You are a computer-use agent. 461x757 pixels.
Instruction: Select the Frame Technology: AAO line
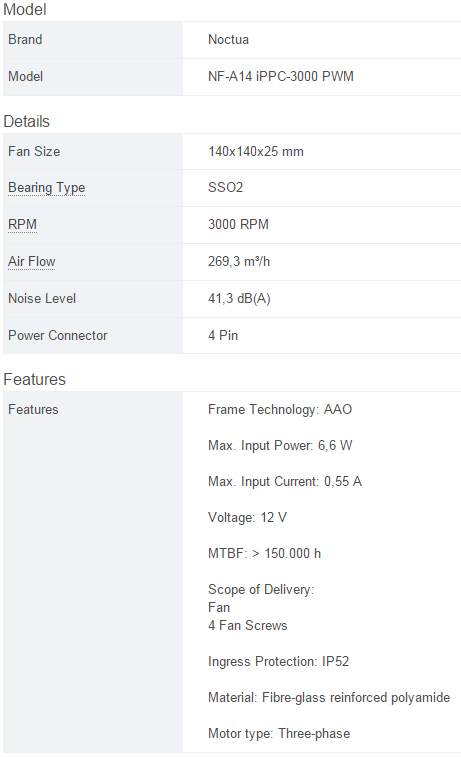[280, 409]
